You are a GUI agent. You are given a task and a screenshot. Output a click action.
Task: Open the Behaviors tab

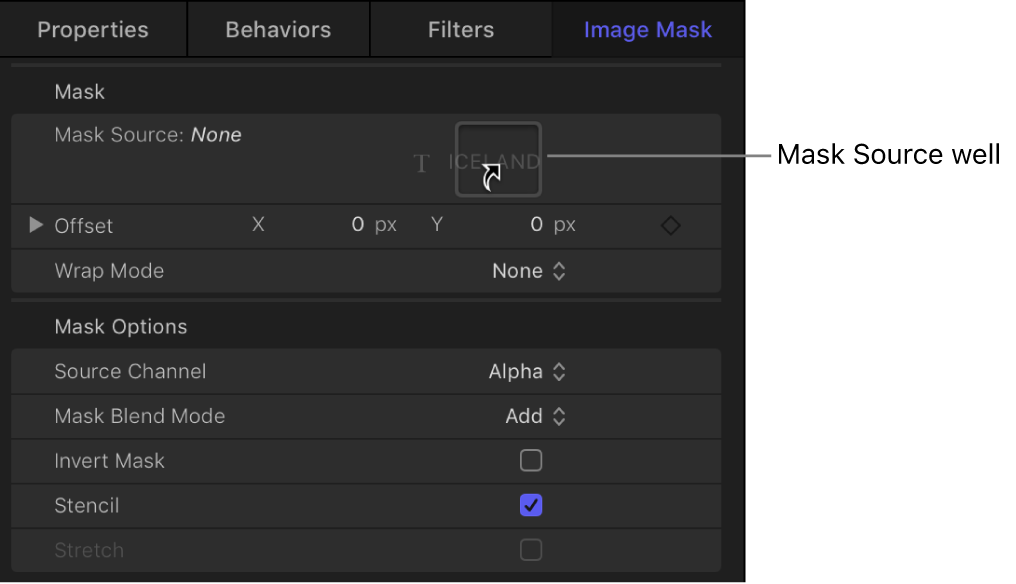277,29
